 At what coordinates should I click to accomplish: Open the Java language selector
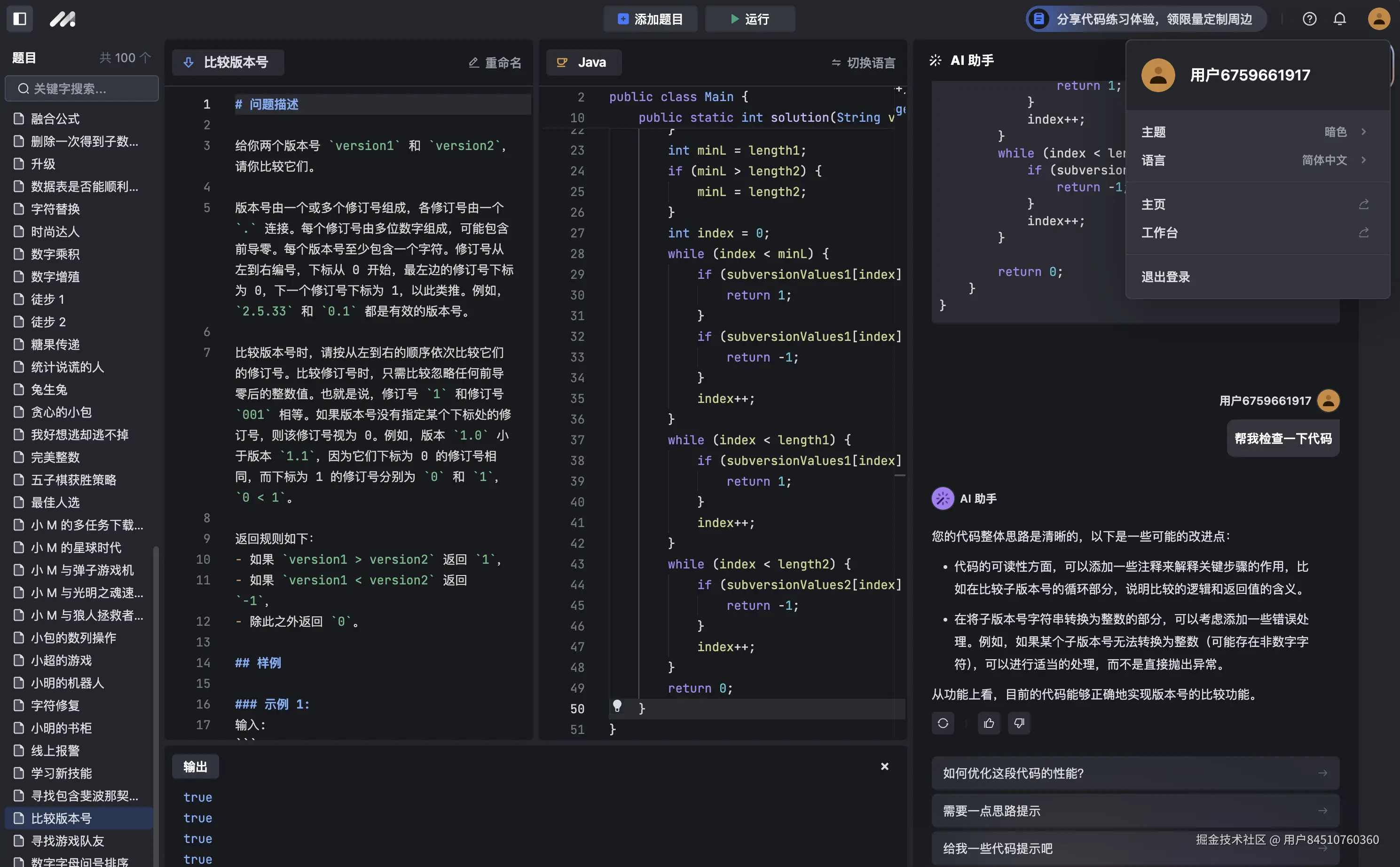[x=583, y=62]
